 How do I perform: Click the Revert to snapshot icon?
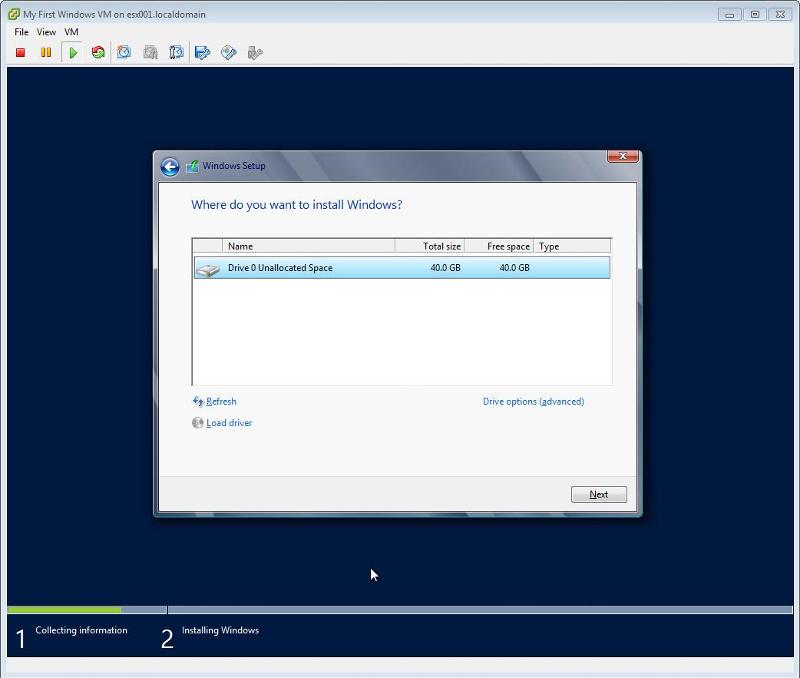(151, 53)
